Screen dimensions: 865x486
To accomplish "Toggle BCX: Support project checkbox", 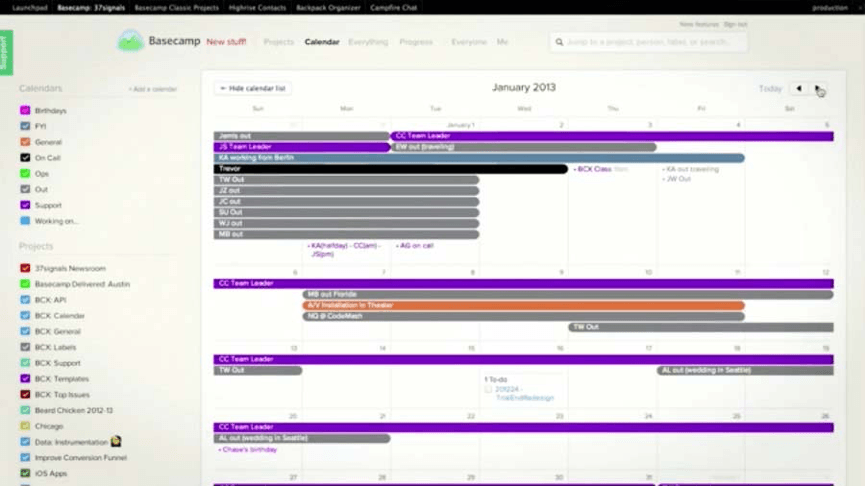I will pos(25,362).
